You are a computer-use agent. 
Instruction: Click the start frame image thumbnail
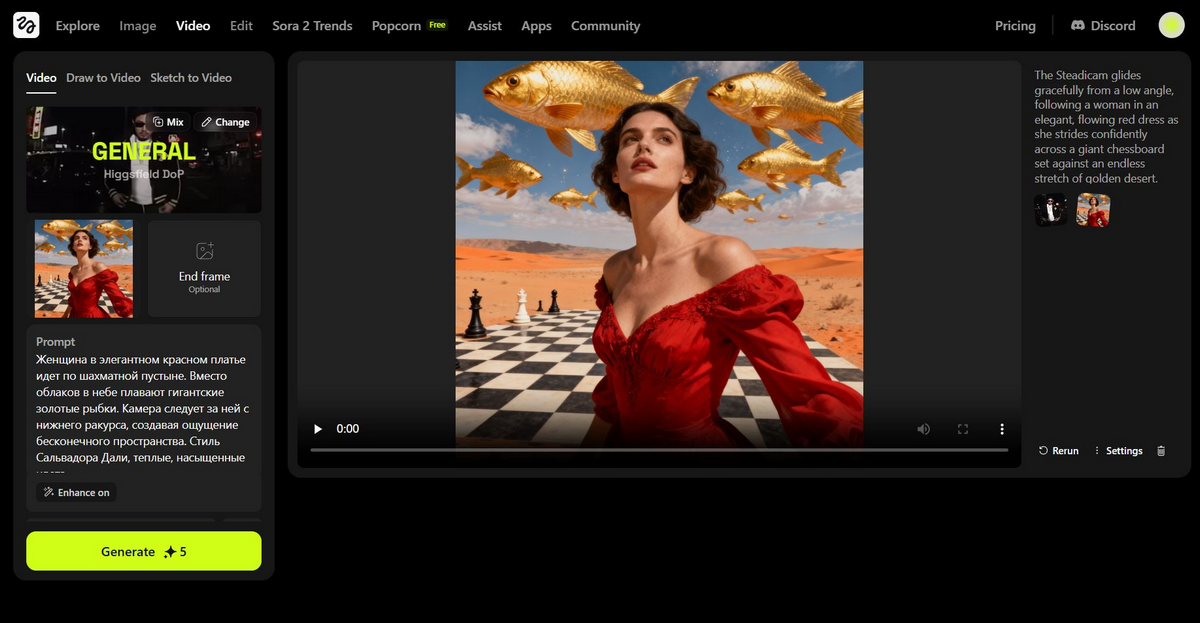84,269
